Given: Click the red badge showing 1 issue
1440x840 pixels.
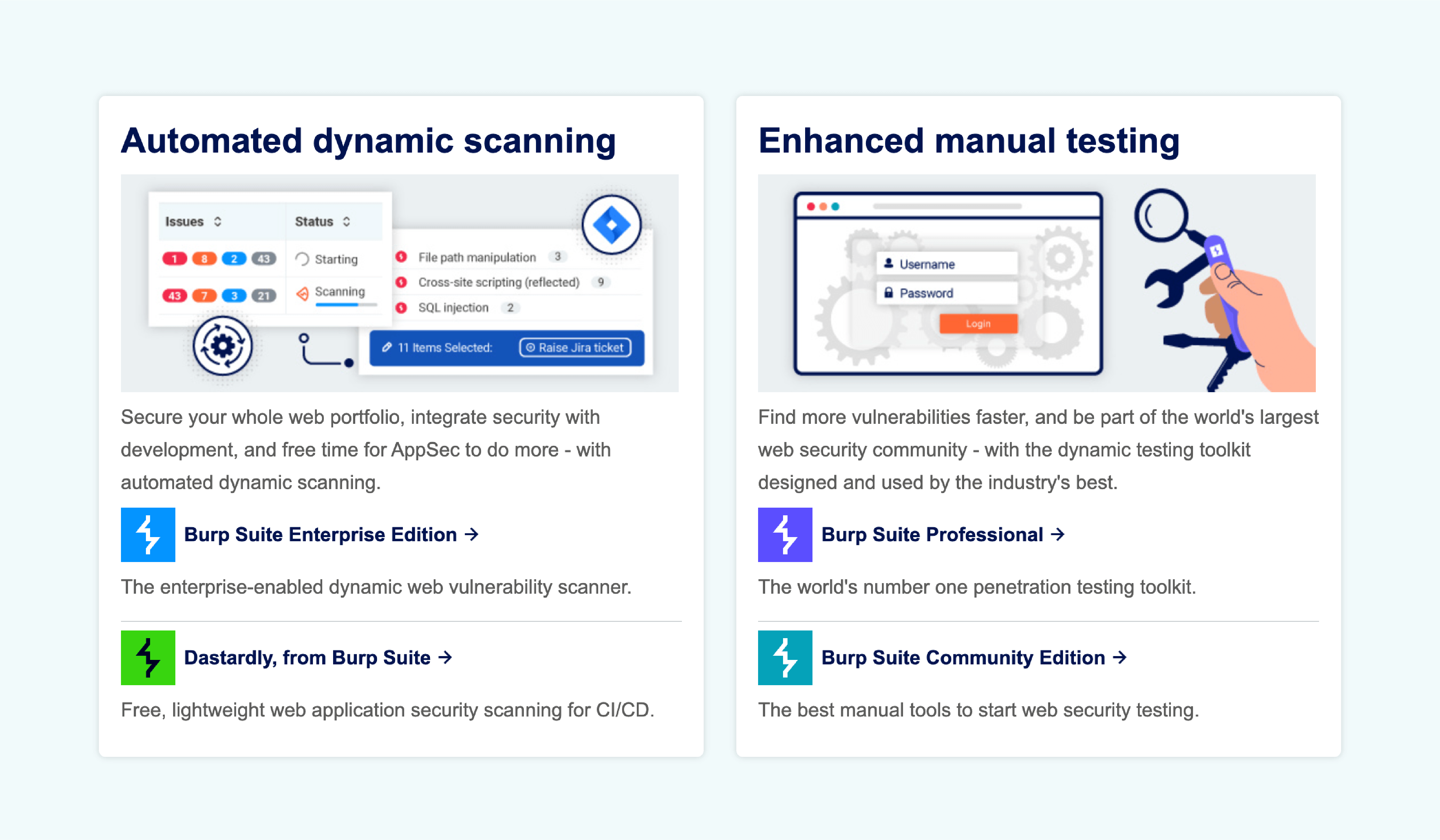Looking at the screenshot, I should (174, 259).
